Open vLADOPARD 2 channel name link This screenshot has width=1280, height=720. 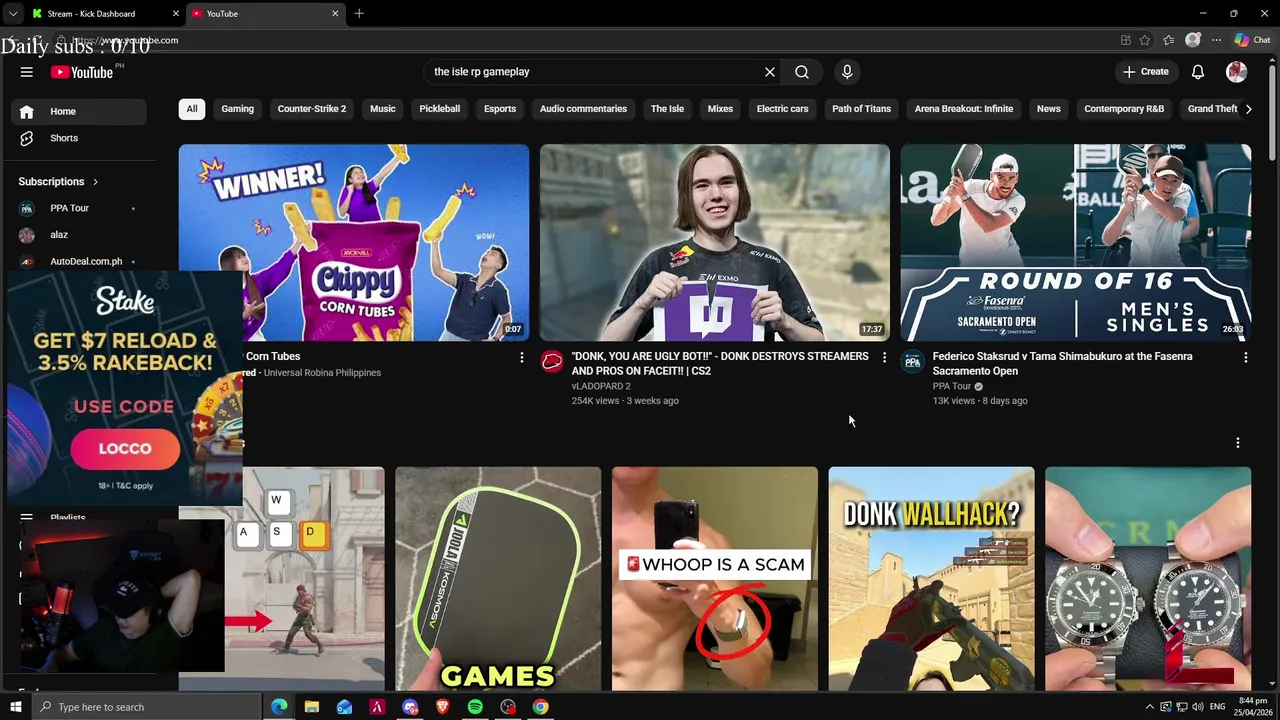coord(601,386)
